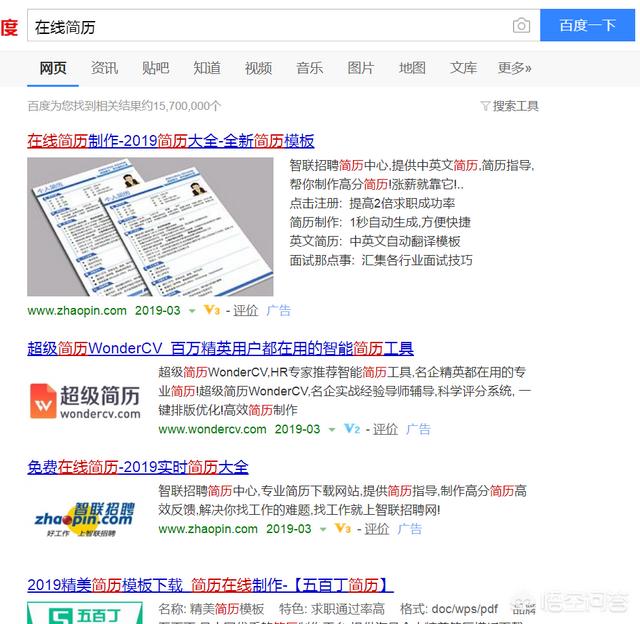Click text 简历制作: 1秒自动生成,方便快捷
Screen dimensions: 640x624
click(x=380, y=222)
